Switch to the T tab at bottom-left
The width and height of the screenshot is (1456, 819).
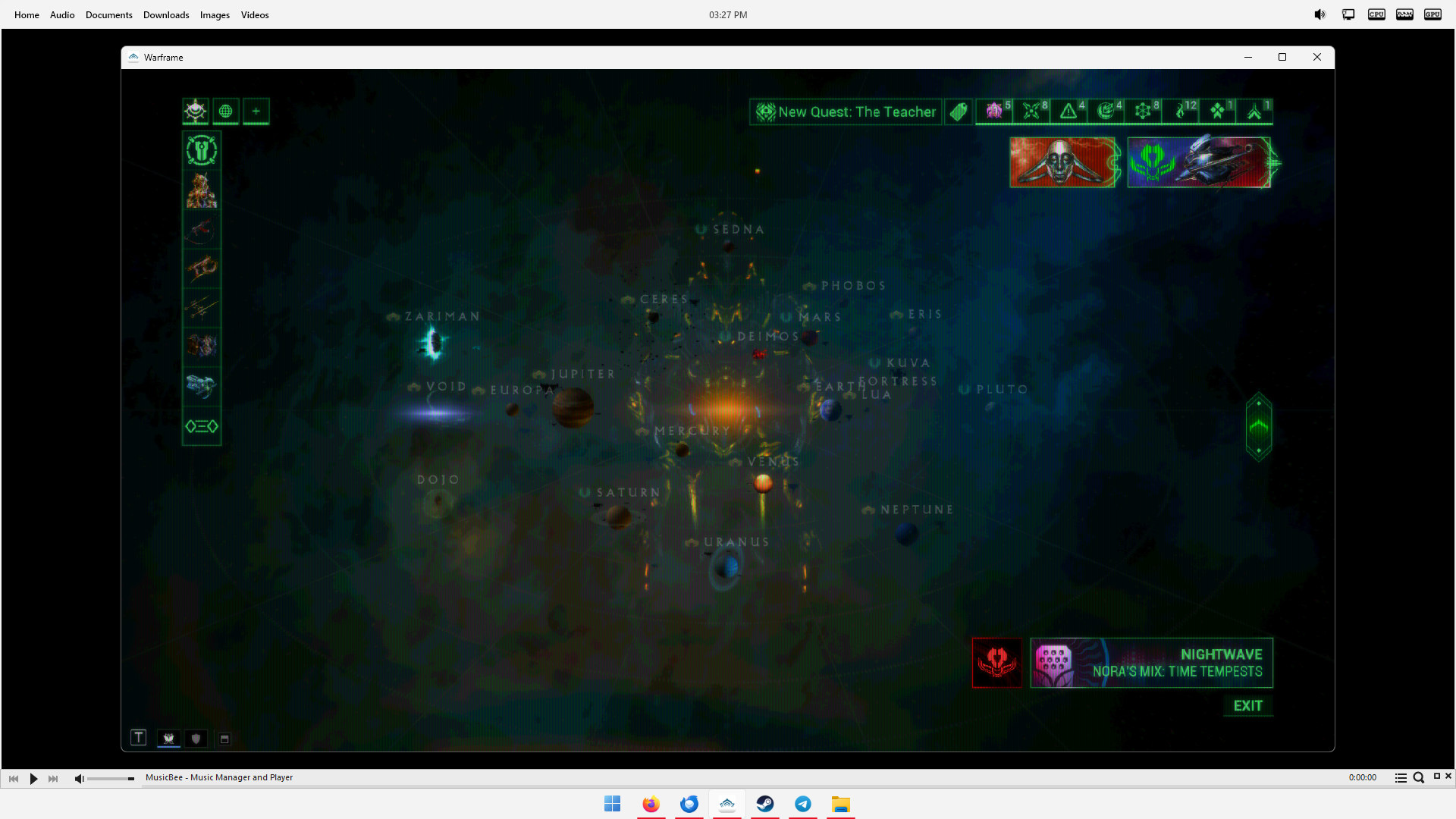139,738
